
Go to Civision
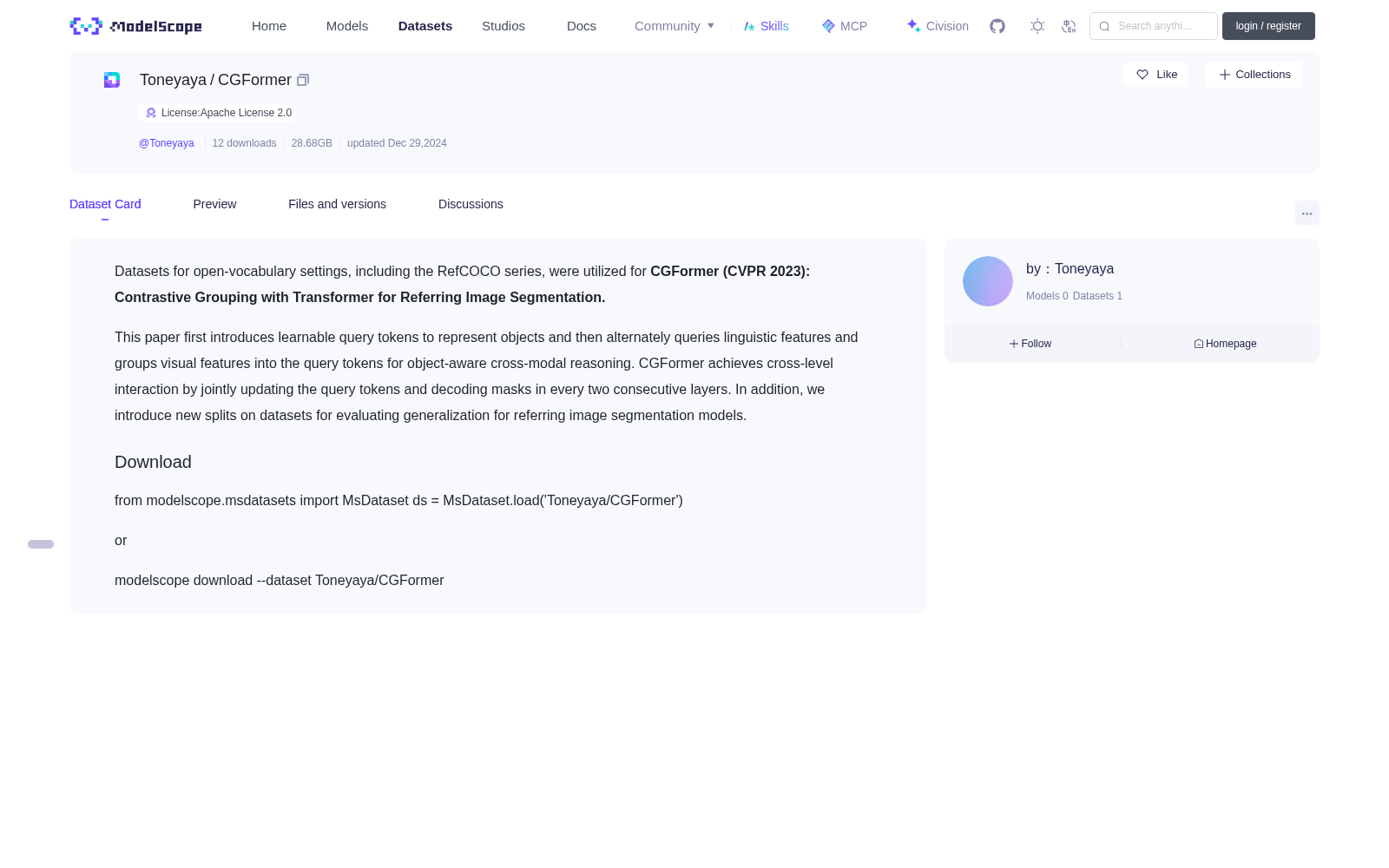coord(947,26)
